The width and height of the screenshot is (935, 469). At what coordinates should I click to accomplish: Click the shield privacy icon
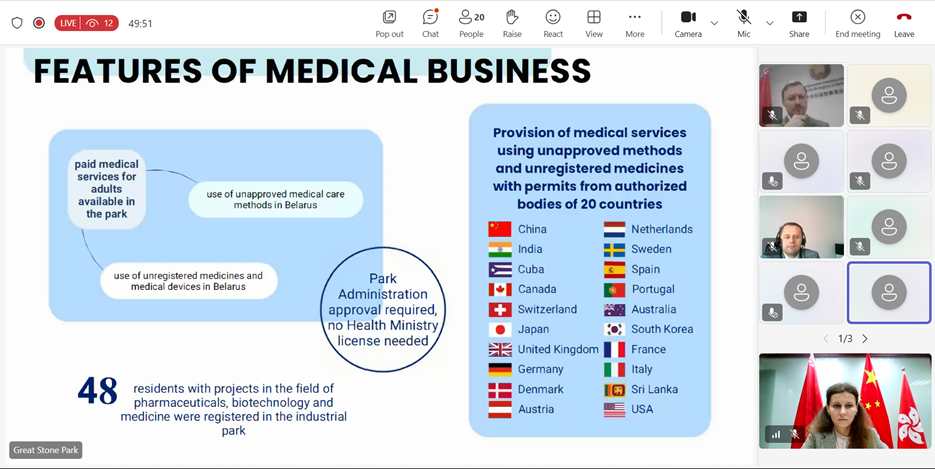tap(17, 23)
